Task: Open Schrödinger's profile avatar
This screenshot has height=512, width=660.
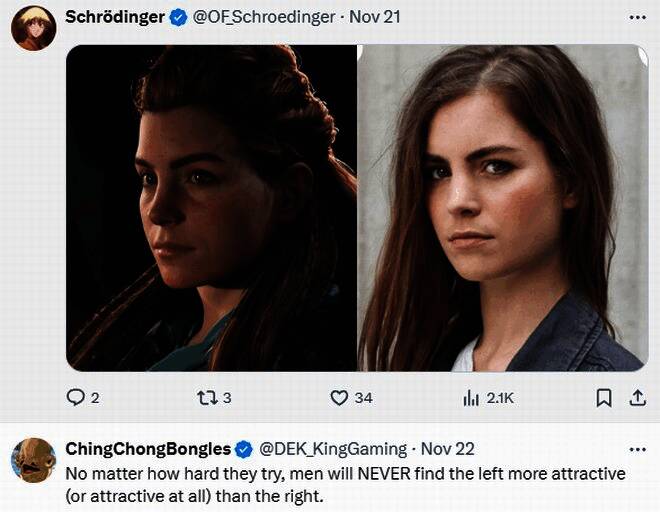Action: pyautogui.click(x=33, y=27)
